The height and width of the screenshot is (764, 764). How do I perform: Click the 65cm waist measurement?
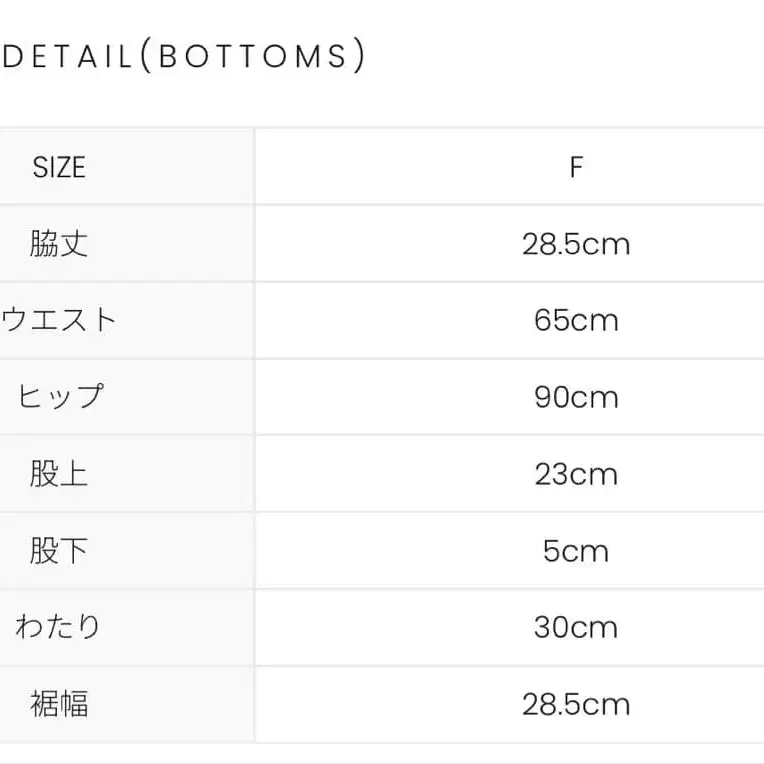[576, 321]
